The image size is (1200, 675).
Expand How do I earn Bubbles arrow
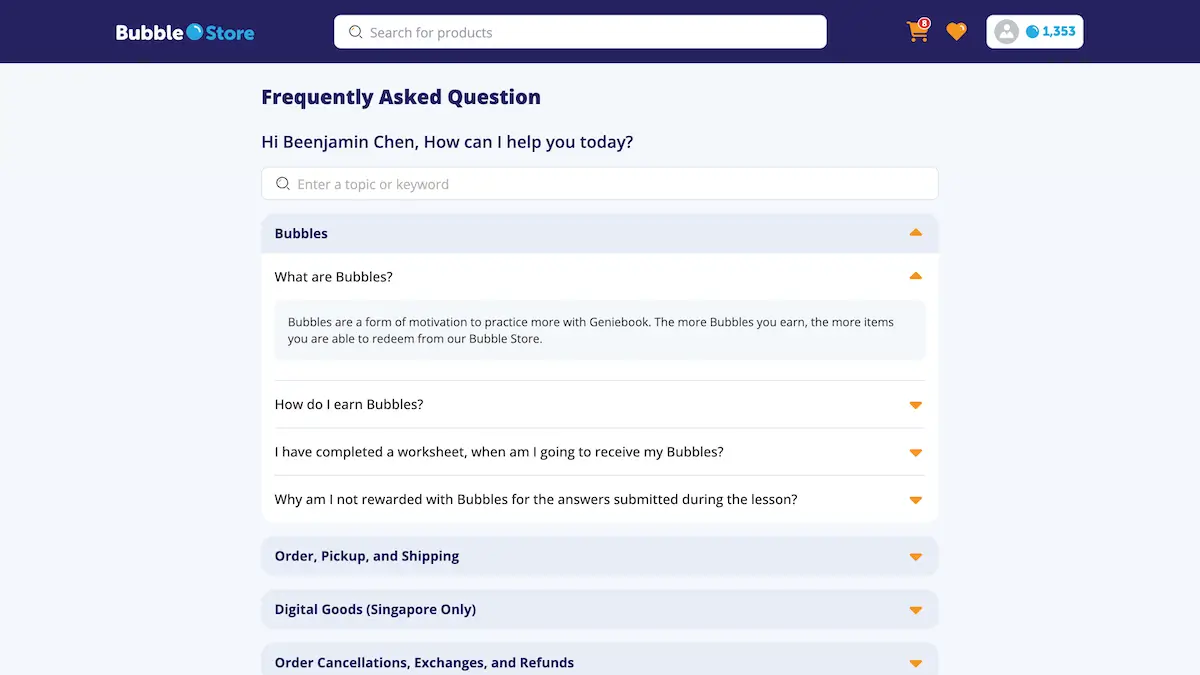pos(915,405)
